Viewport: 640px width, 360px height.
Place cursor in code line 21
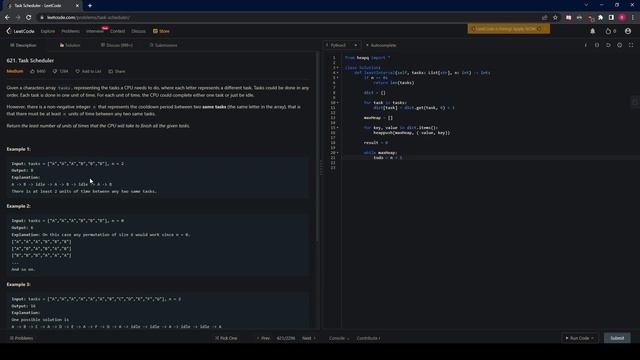coord(490,158)
